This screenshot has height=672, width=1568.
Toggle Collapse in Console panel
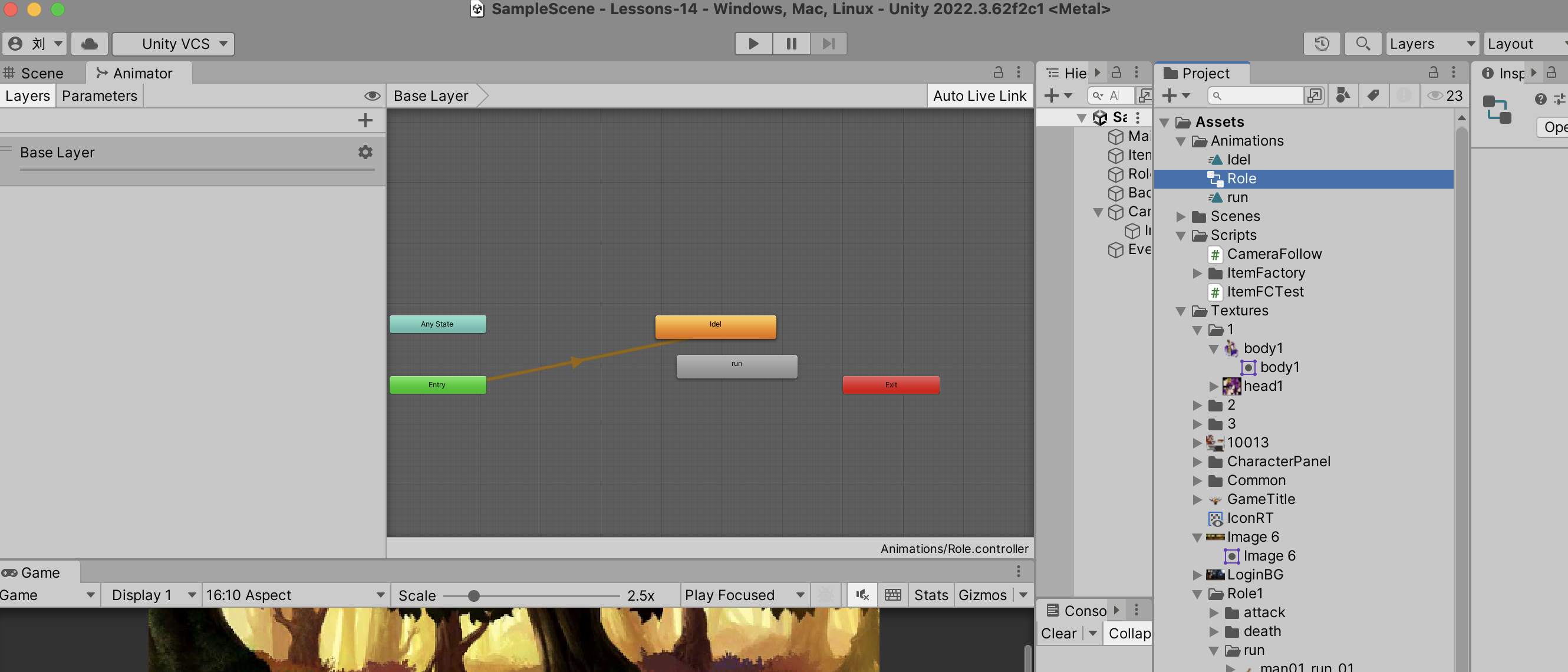tap(1129, 633)
